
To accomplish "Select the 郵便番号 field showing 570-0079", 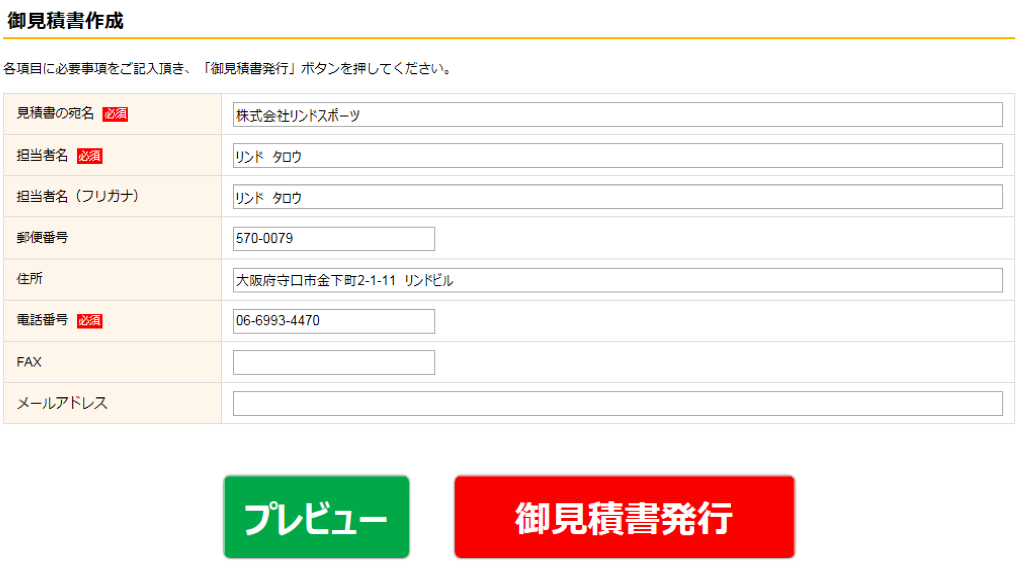I will tap(334, 239).
